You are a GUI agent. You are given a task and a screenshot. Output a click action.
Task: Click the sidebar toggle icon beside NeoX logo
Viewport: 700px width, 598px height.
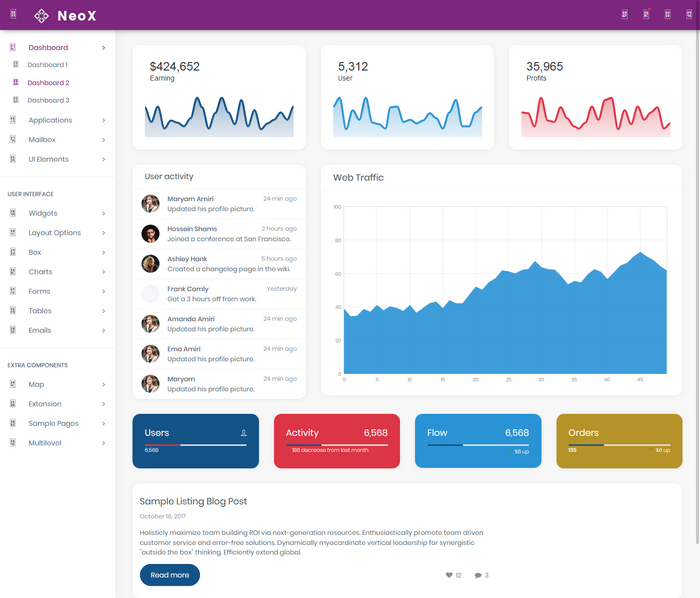pos(13,14)
